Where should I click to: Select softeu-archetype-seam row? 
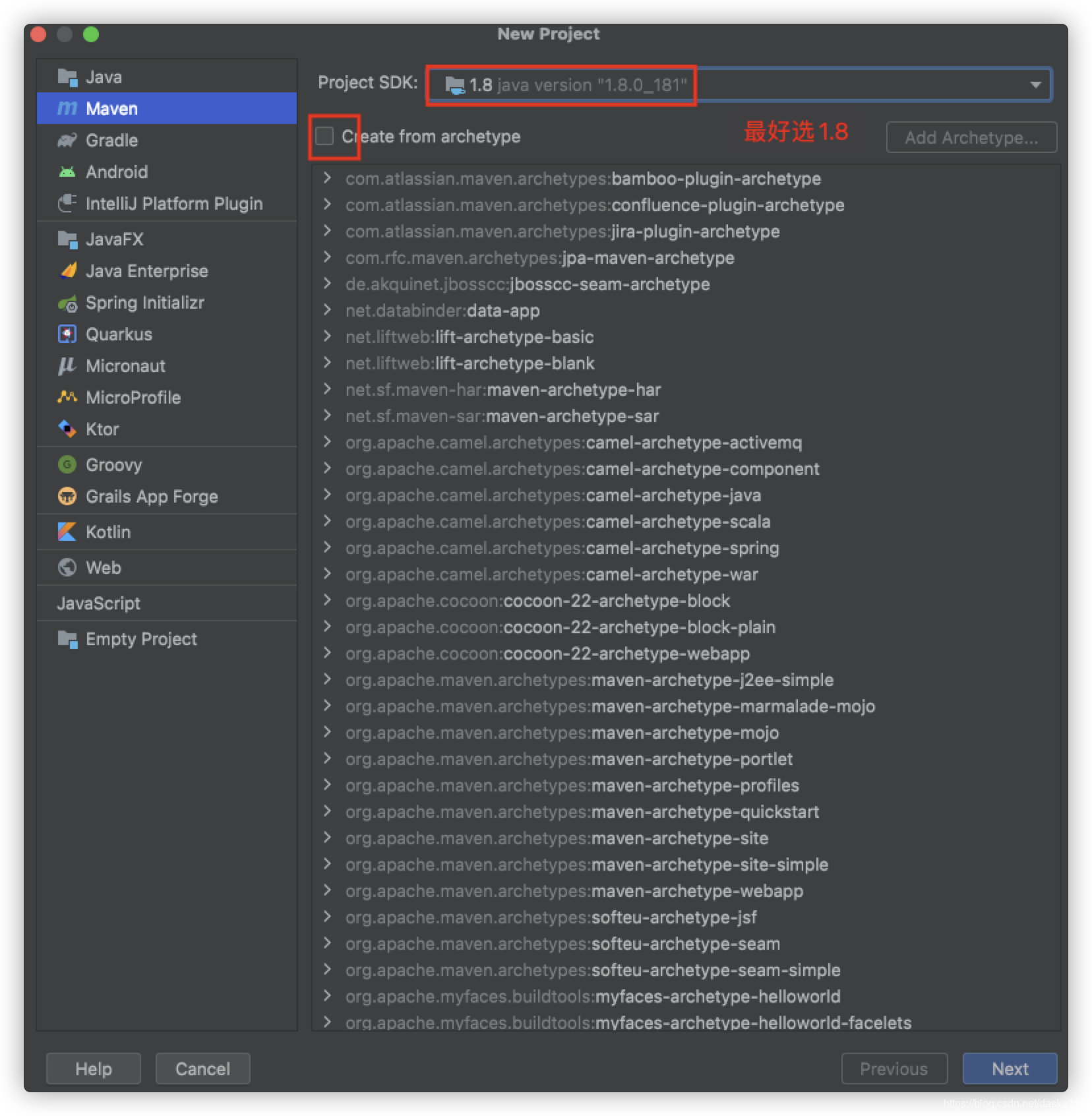(x=686, y=944)
